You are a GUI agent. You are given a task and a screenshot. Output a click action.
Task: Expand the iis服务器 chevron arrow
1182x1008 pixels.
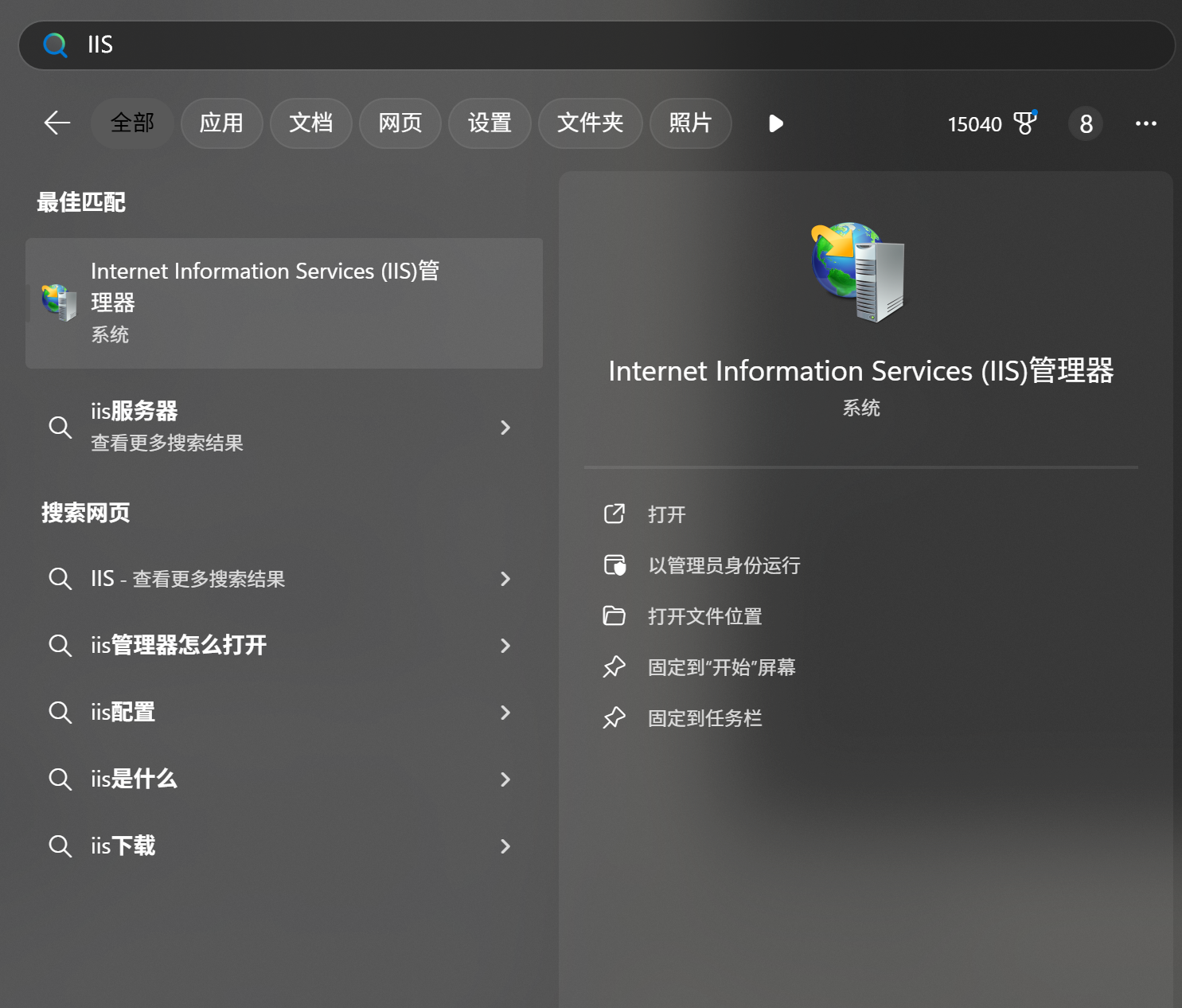click(505, 428)
